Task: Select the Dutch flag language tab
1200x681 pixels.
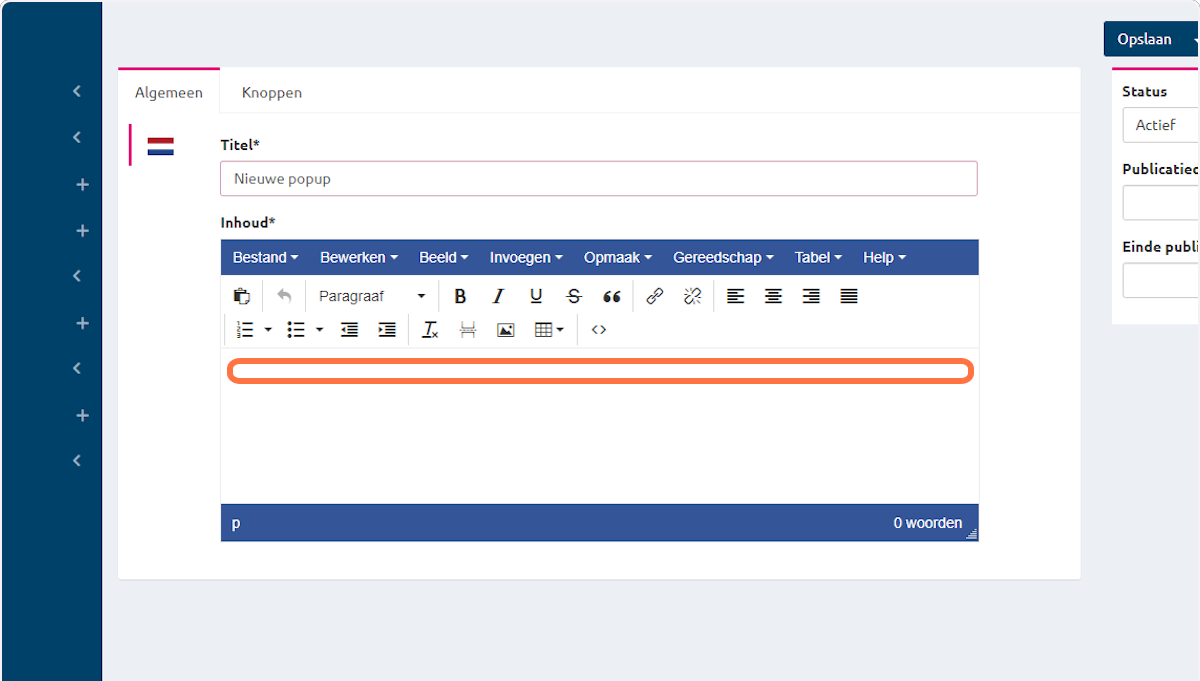Action: 160,146
